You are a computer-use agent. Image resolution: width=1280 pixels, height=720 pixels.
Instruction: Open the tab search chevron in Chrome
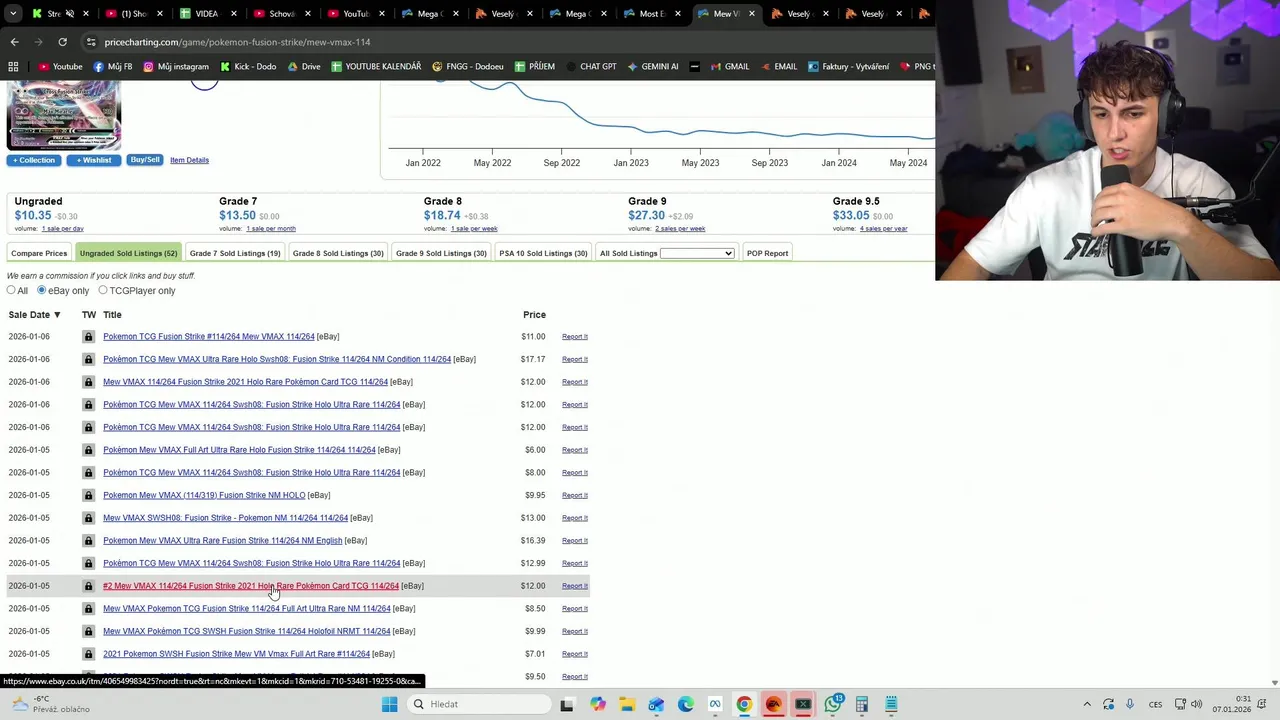[13, 14]
